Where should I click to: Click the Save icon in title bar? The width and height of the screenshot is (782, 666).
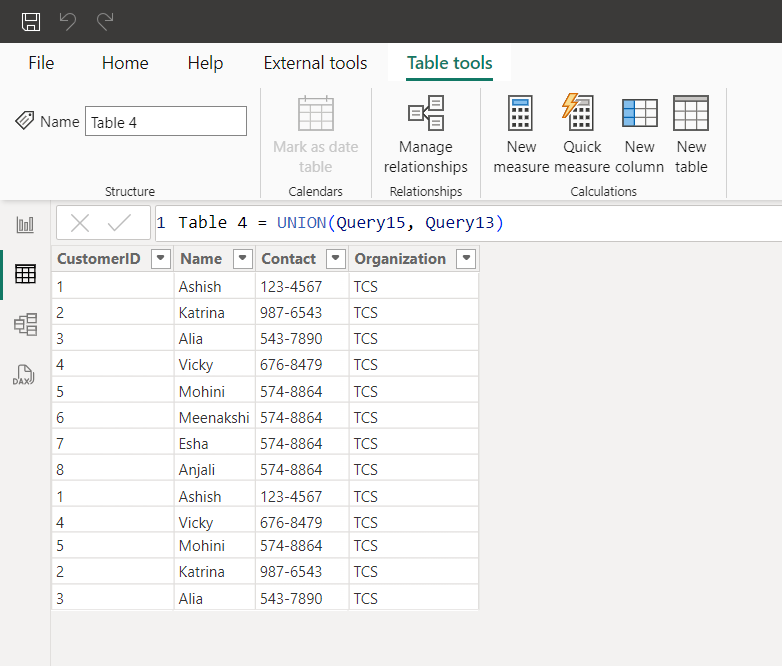click(x=31, y=21)
